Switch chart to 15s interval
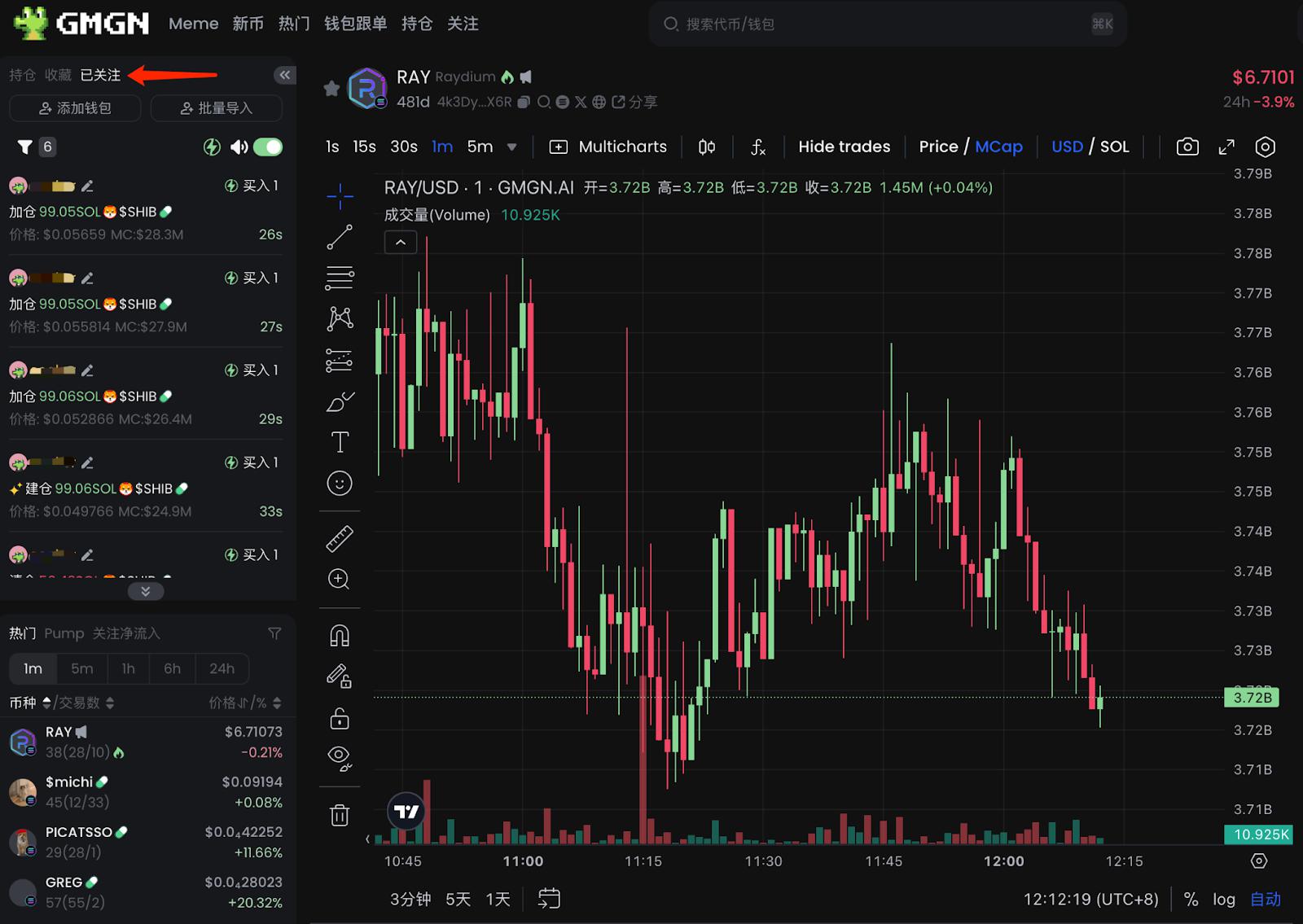 (364, 147)
